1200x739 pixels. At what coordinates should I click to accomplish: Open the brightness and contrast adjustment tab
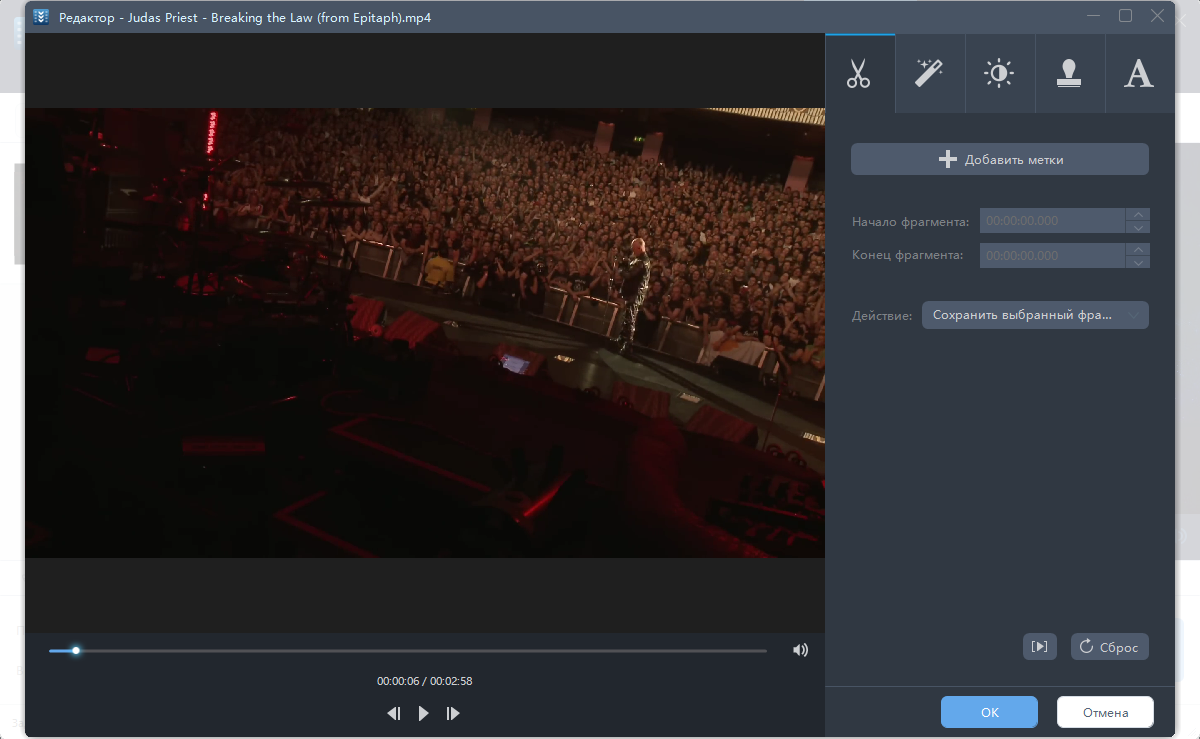click(1000, 74)
